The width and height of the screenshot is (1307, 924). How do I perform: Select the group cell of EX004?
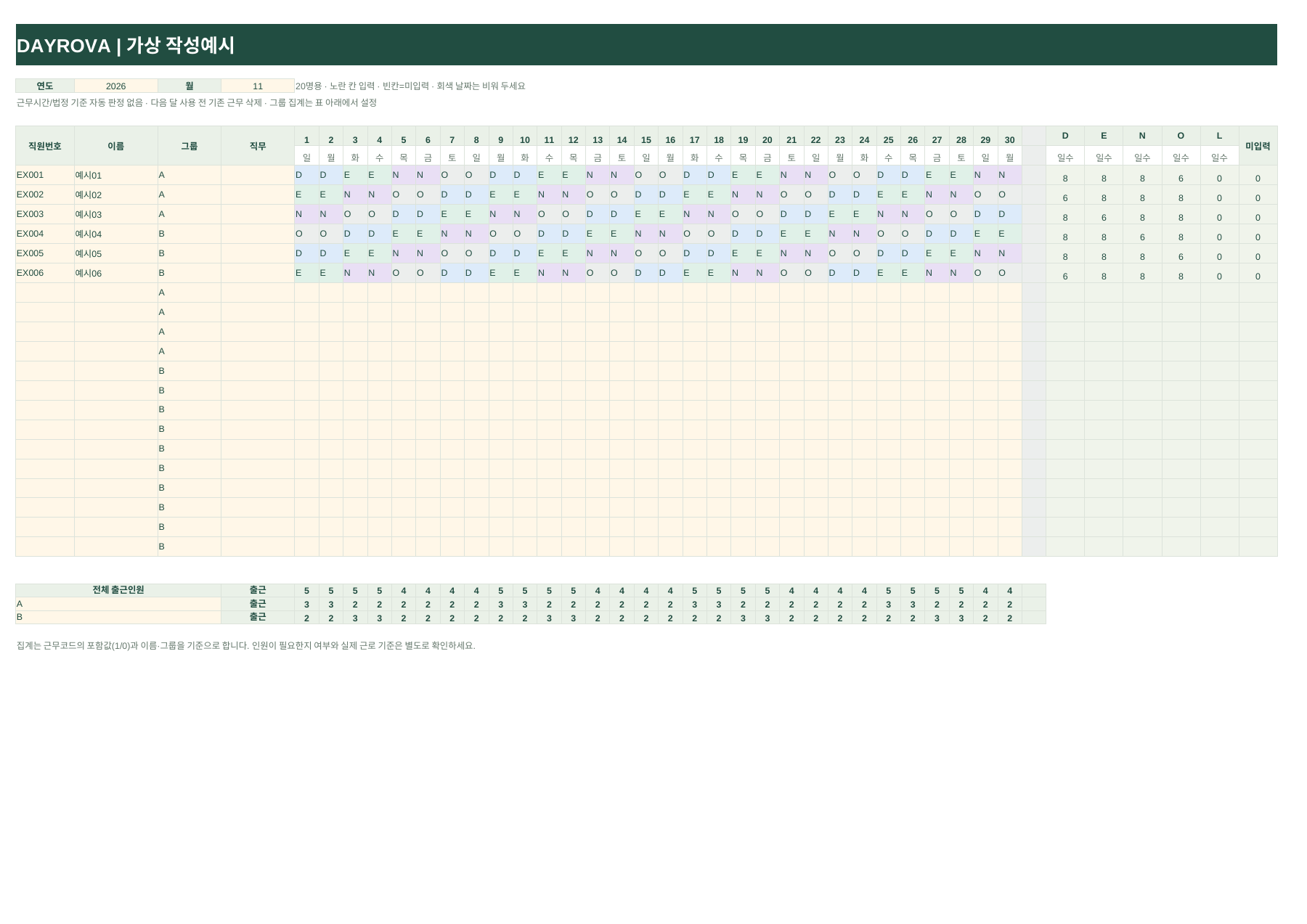(x=190, y=234)
